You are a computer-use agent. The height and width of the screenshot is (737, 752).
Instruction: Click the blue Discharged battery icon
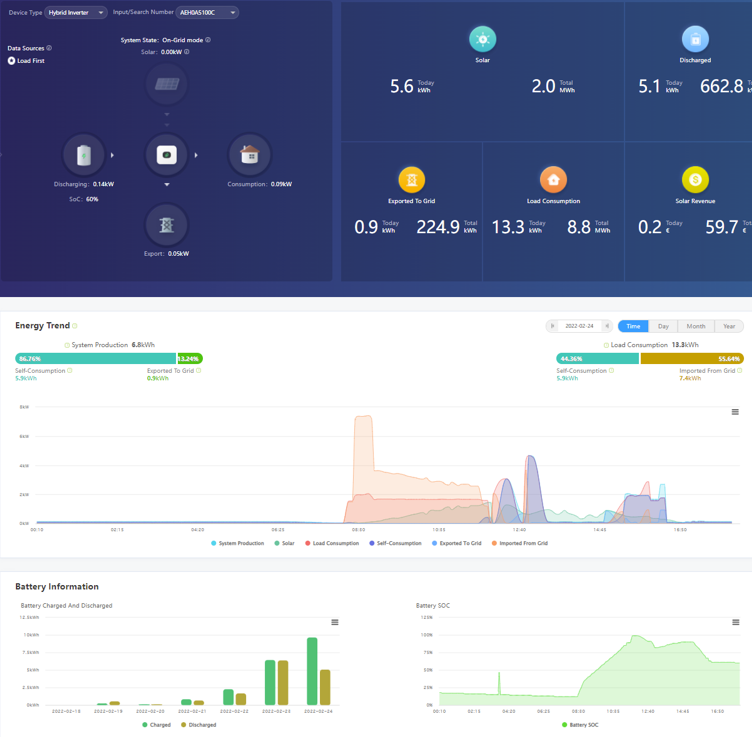695,39
